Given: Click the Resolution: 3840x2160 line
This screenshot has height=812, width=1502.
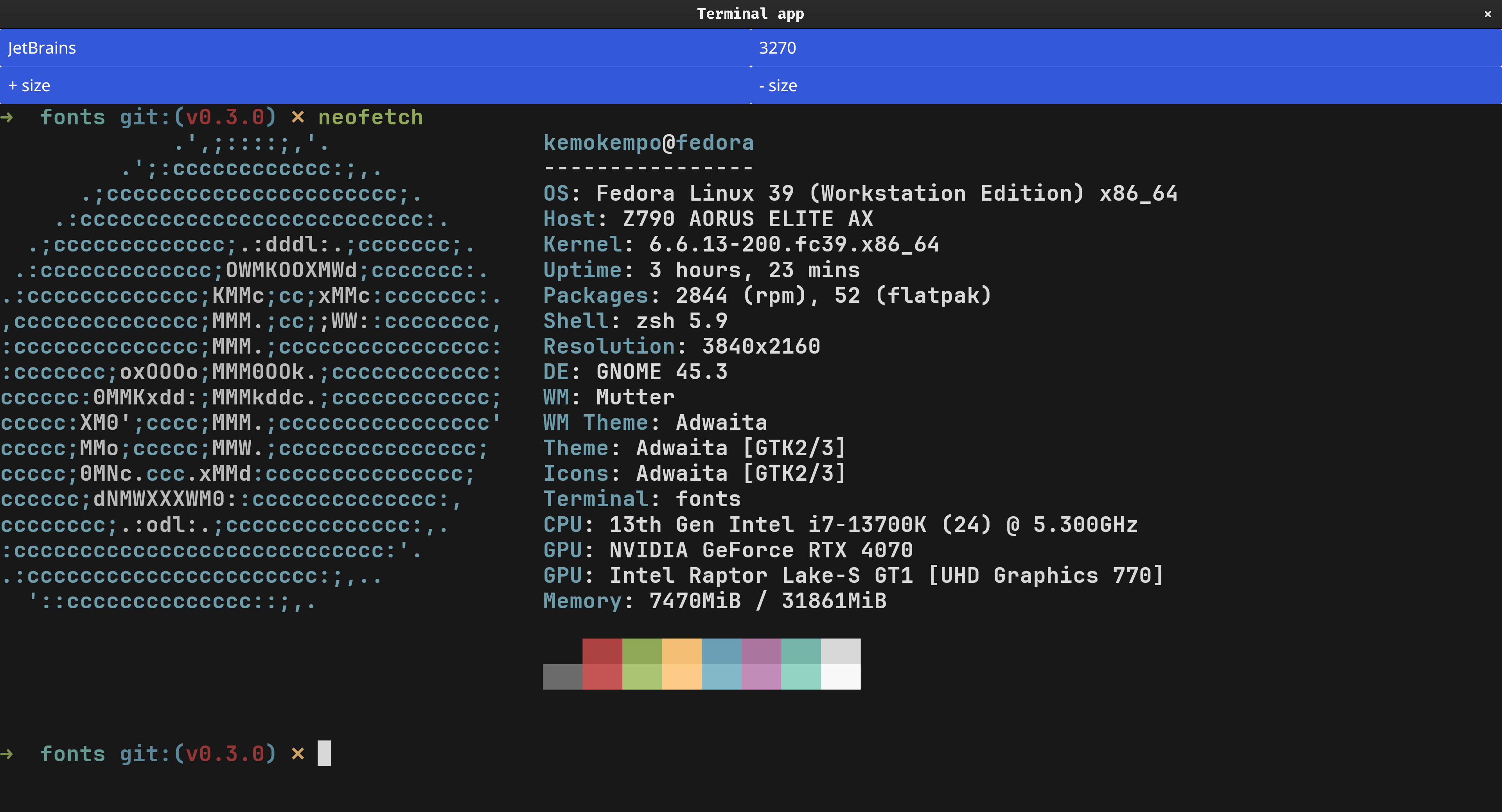Looking at the screenshot, I should [x=682, y=346].
